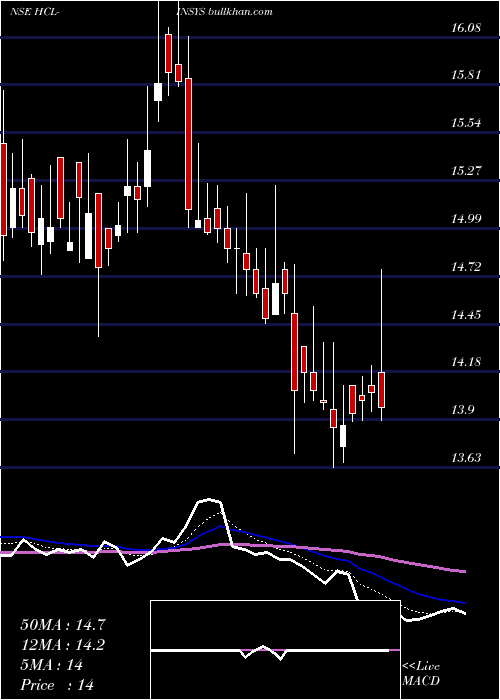The image size is (500, 700).
Task: Click the 15.27 price axis label
Action: (x=466, y=171)
